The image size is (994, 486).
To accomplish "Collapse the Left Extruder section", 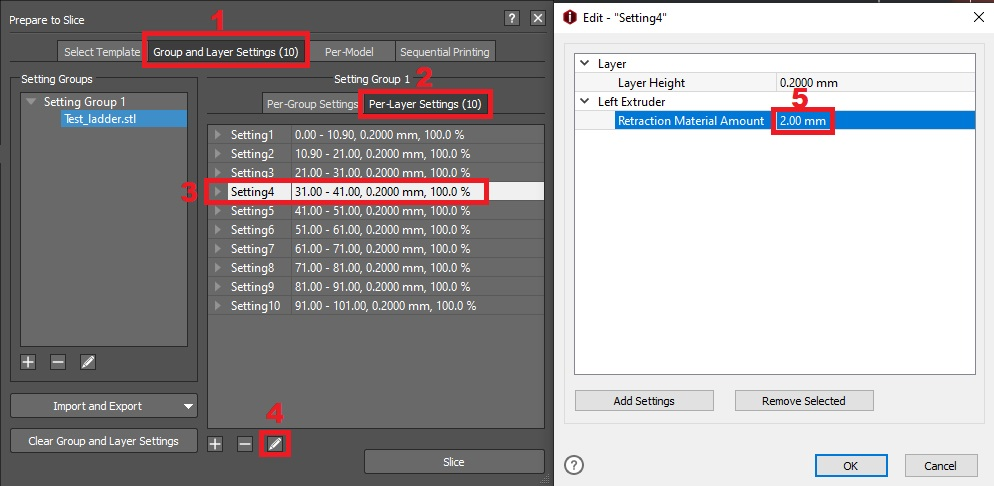I will [x=585, y=102].
